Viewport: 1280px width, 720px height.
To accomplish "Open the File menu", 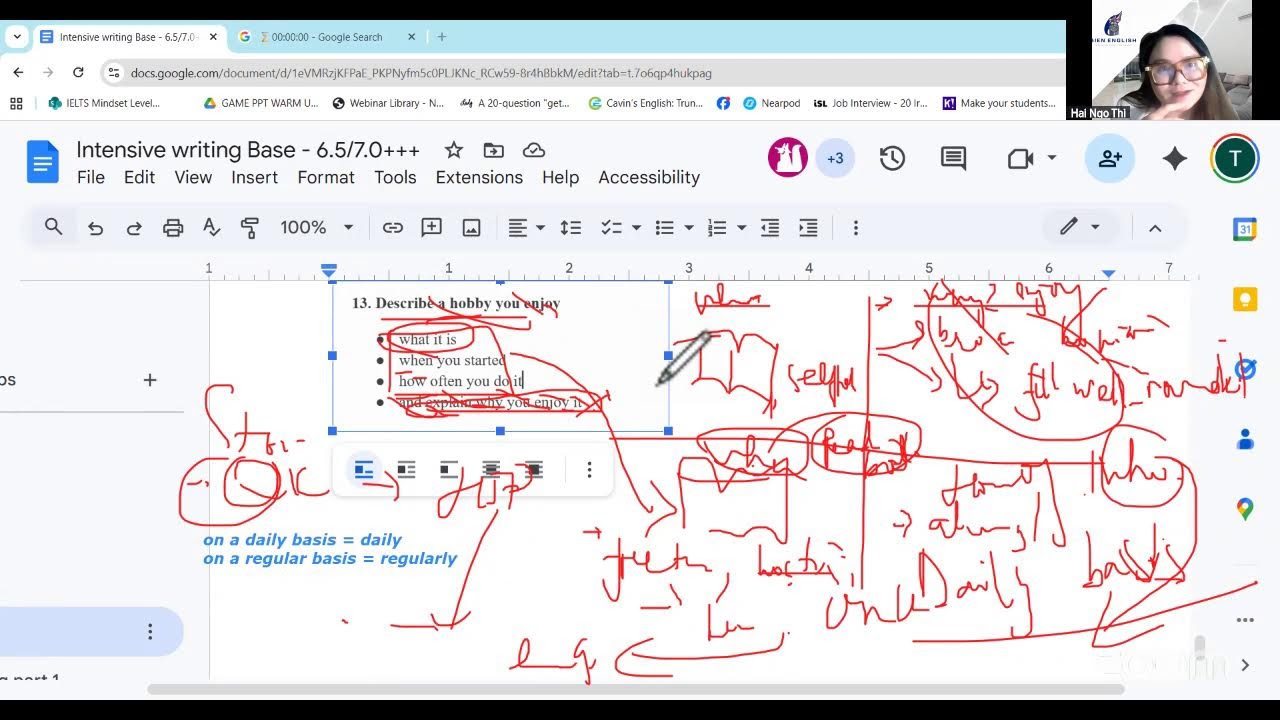I will (90, 177).
